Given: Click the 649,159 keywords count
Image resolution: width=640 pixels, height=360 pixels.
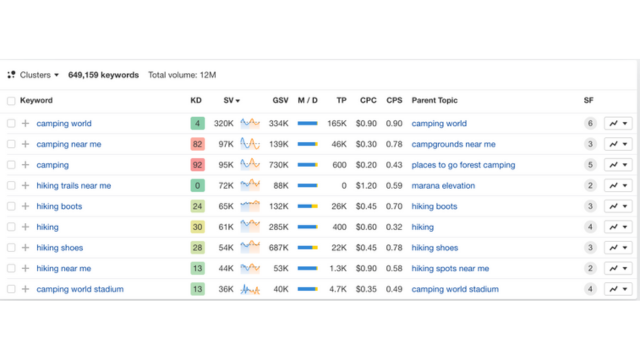Looking at the screenshot, I should (103, 75).
